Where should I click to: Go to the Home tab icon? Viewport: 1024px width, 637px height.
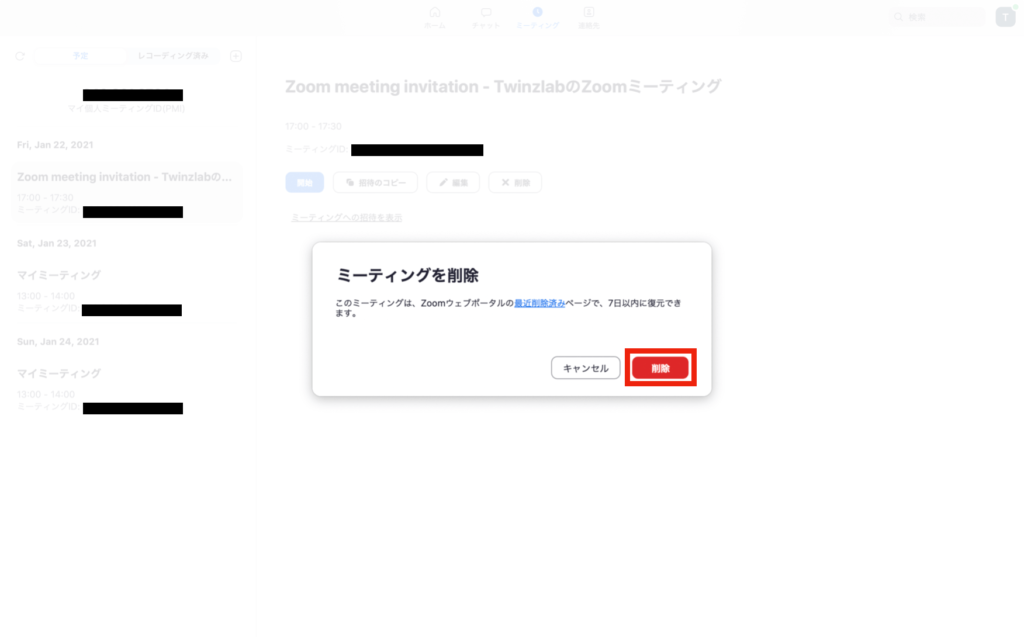click(435, 17)
